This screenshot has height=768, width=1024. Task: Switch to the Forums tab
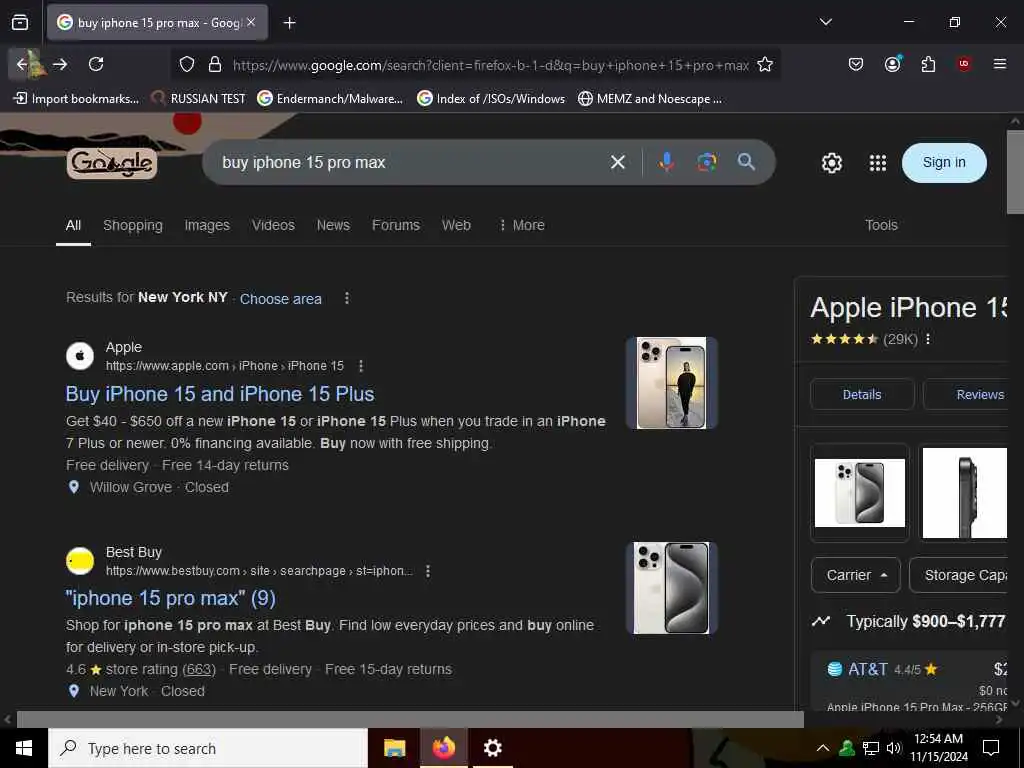[396, 225]
